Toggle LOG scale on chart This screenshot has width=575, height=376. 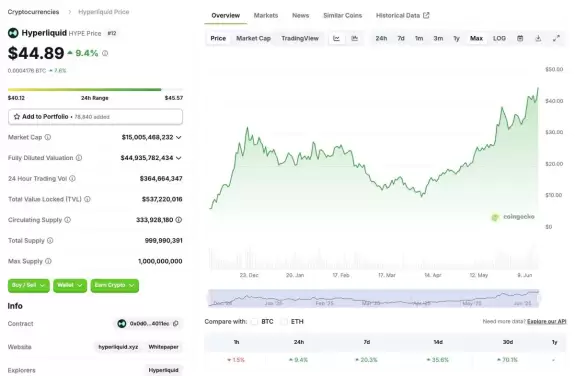(499, 39)
